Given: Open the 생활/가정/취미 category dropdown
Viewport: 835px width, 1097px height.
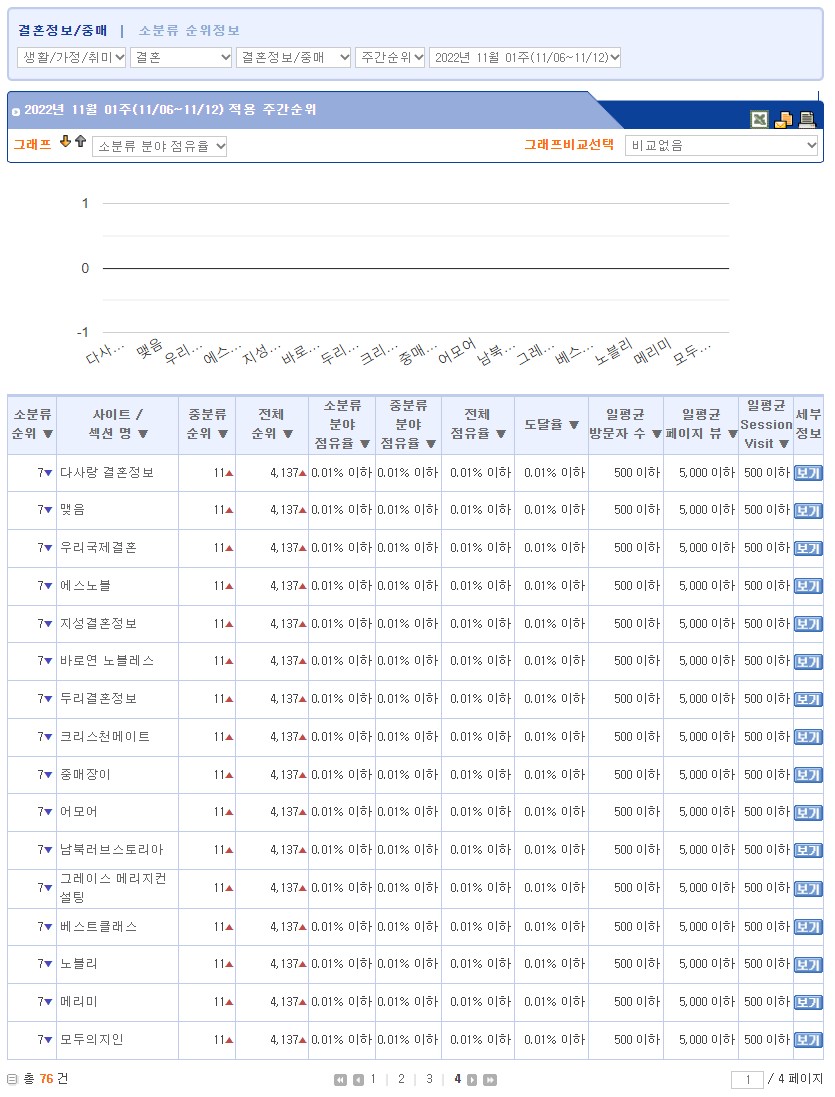Looking at the screenshot, I should pos(72,57).
